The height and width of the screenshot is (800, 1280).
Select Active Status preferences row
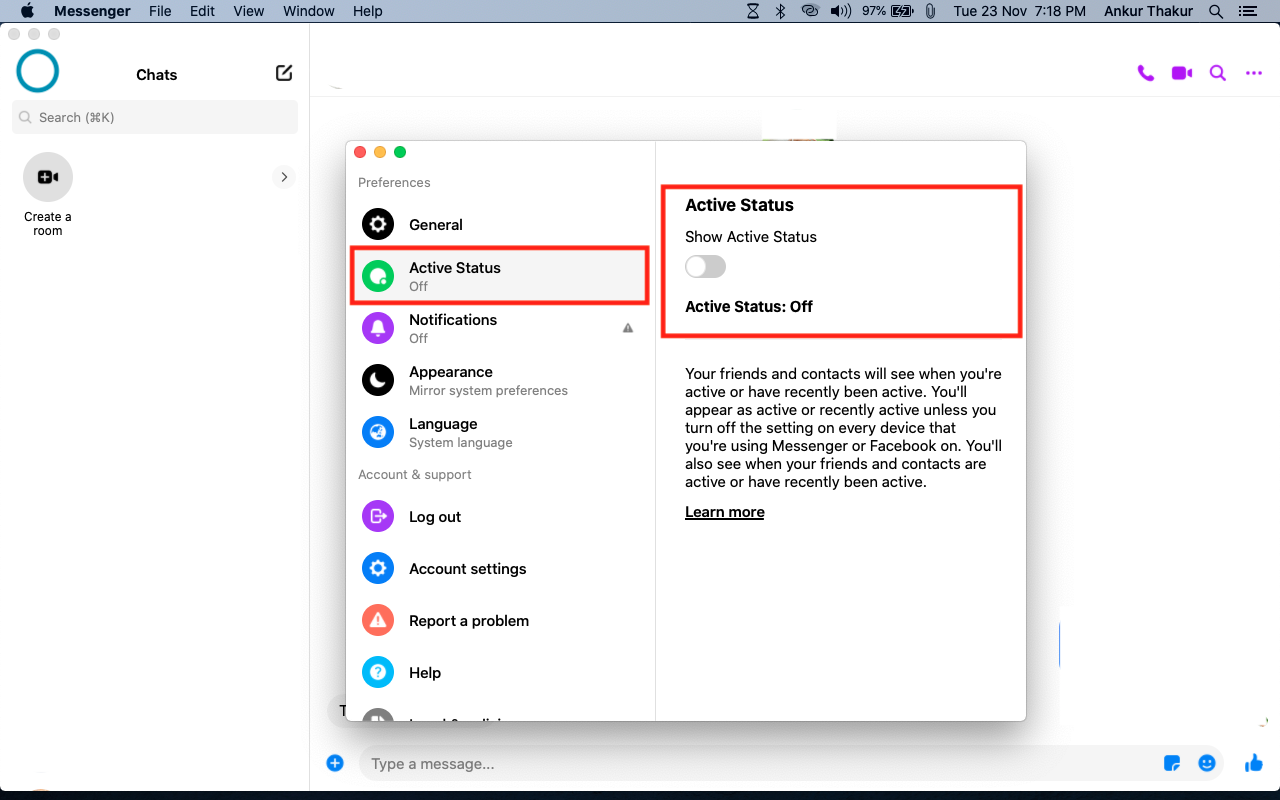(500, 276)
